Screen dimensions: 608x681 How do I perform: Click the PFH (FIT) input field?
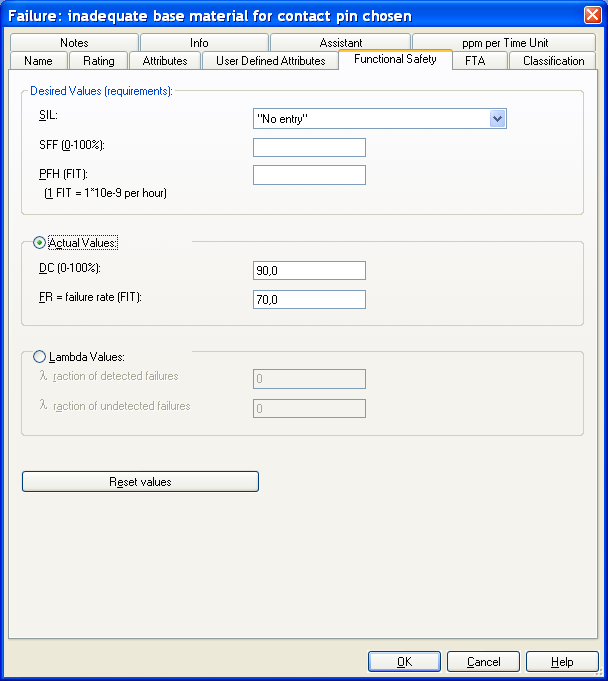point(309,176)
